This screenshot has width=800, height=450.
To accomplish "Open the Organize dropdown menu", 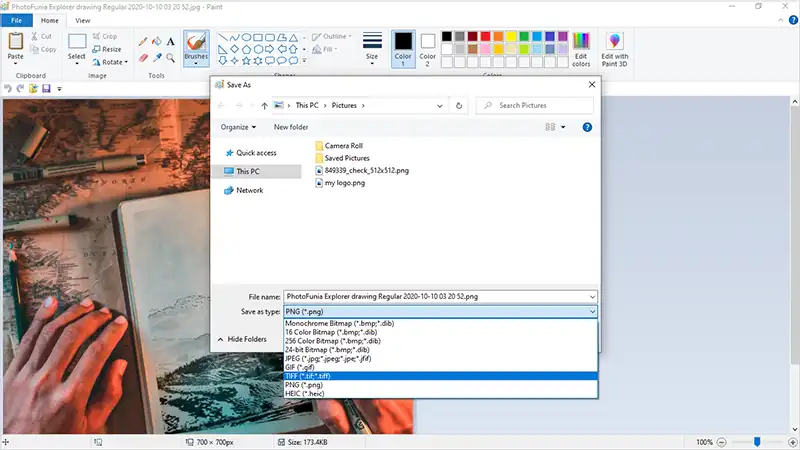I will point(238,127).
